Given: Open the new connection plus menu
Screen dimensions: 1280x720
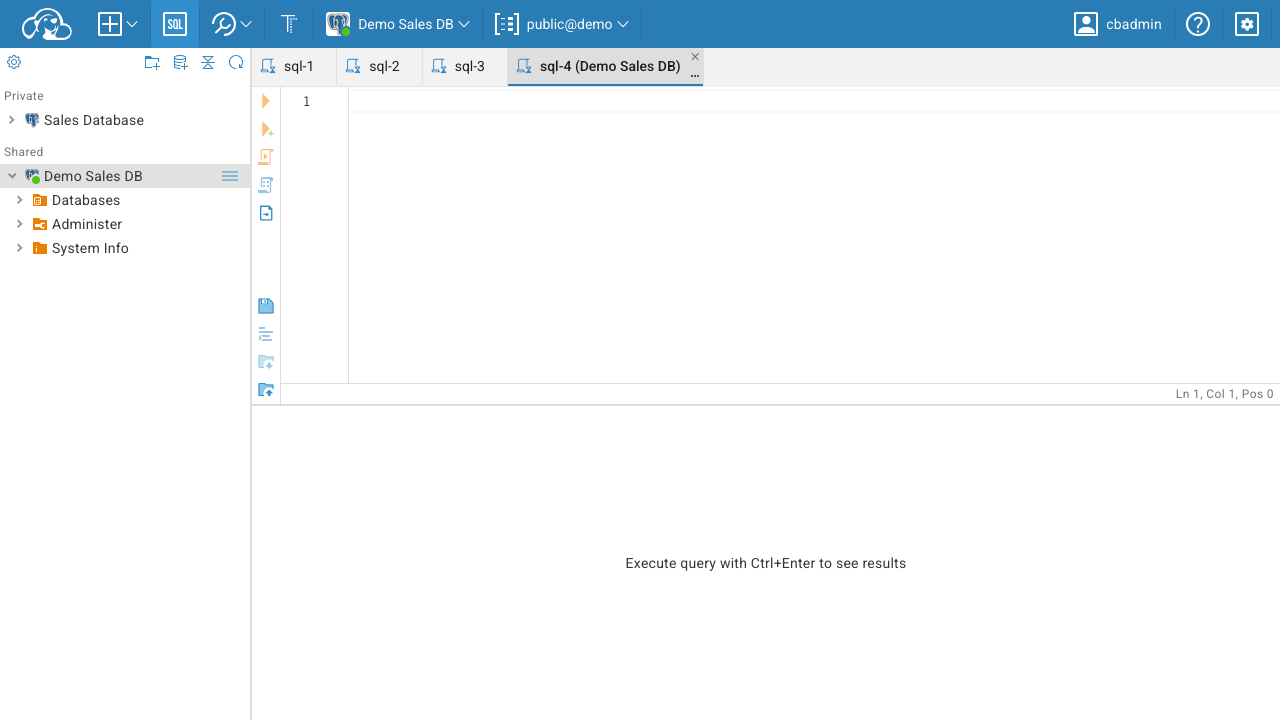Looking at the screenshot, I should pos(118,24).
